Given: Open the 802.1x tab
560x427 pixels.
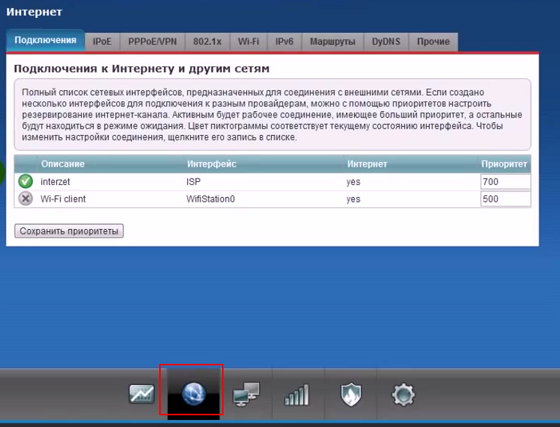Looking at the screenshot, I should coord(207,42).
